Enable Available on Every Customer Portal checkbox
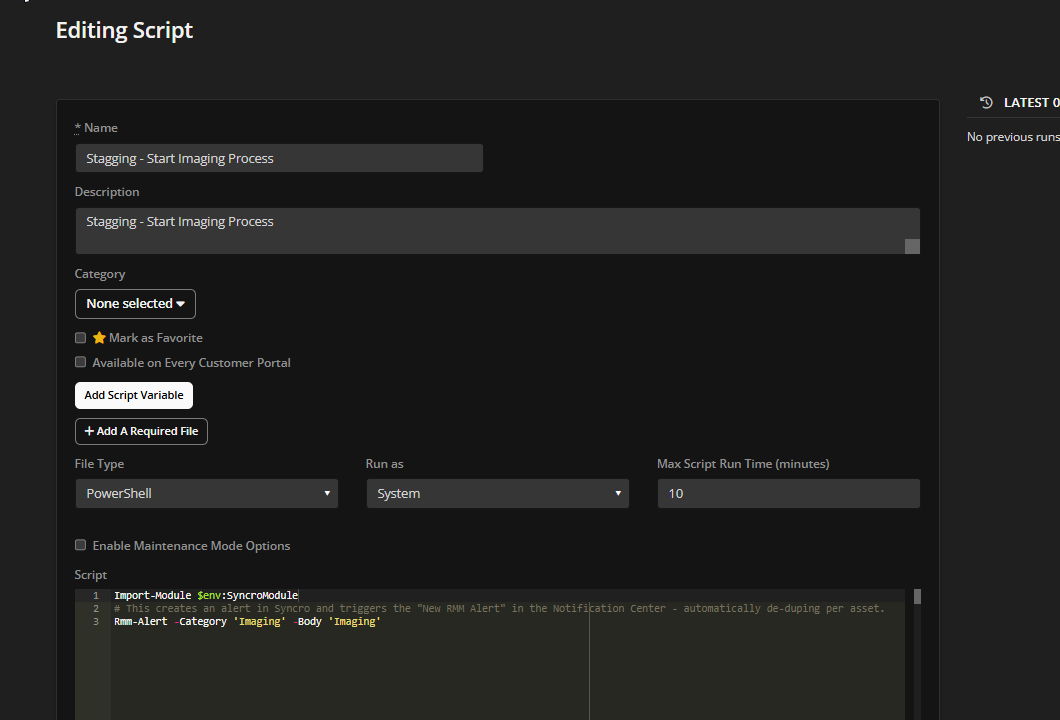Viewport: 1060px width, 720px height. click(80, 362)
